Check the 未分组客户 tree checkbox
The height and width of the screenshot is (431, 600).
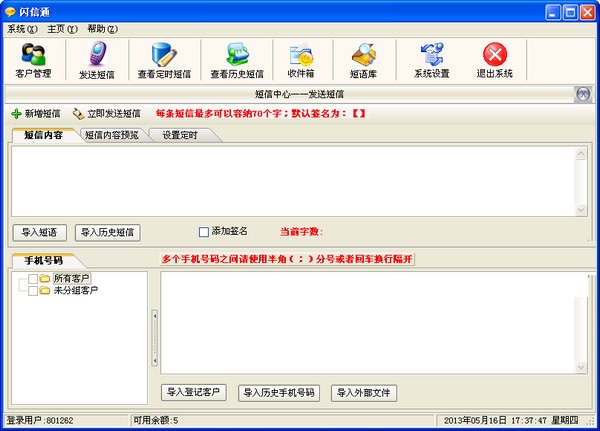point(33,291)
